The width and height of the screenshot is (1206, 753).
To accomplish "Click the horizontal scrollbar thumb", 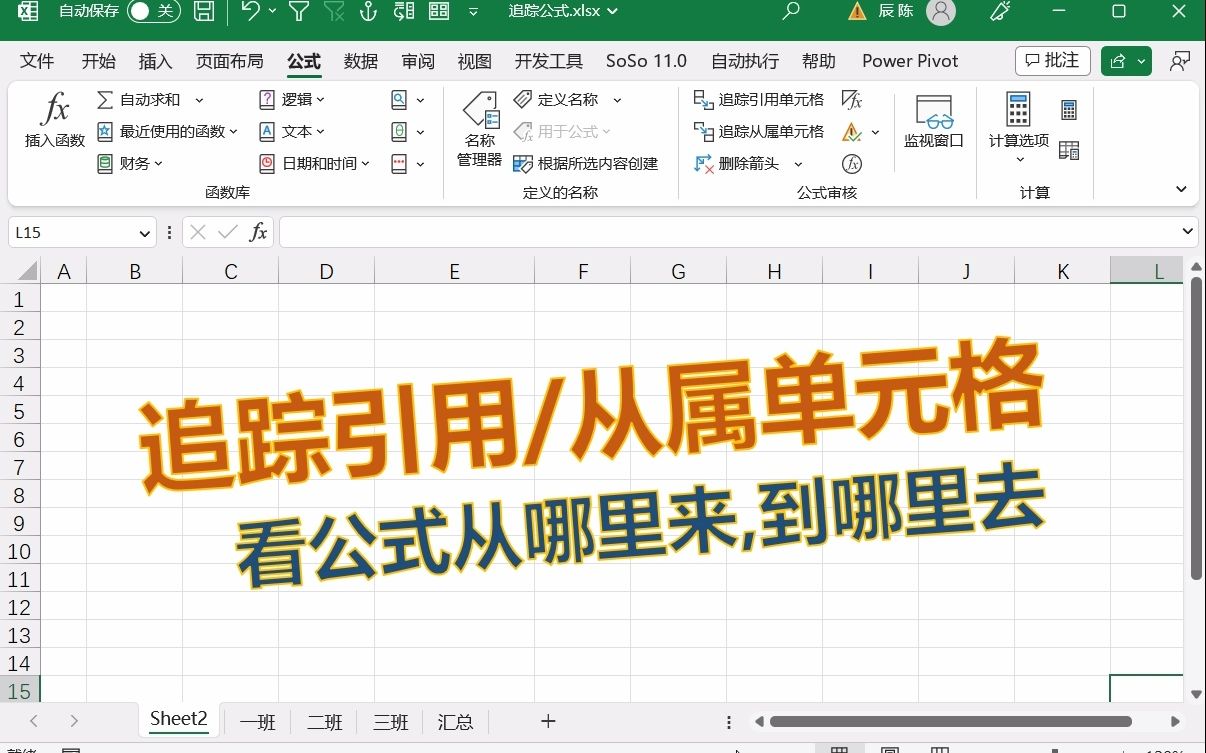I will pos(951,721).
